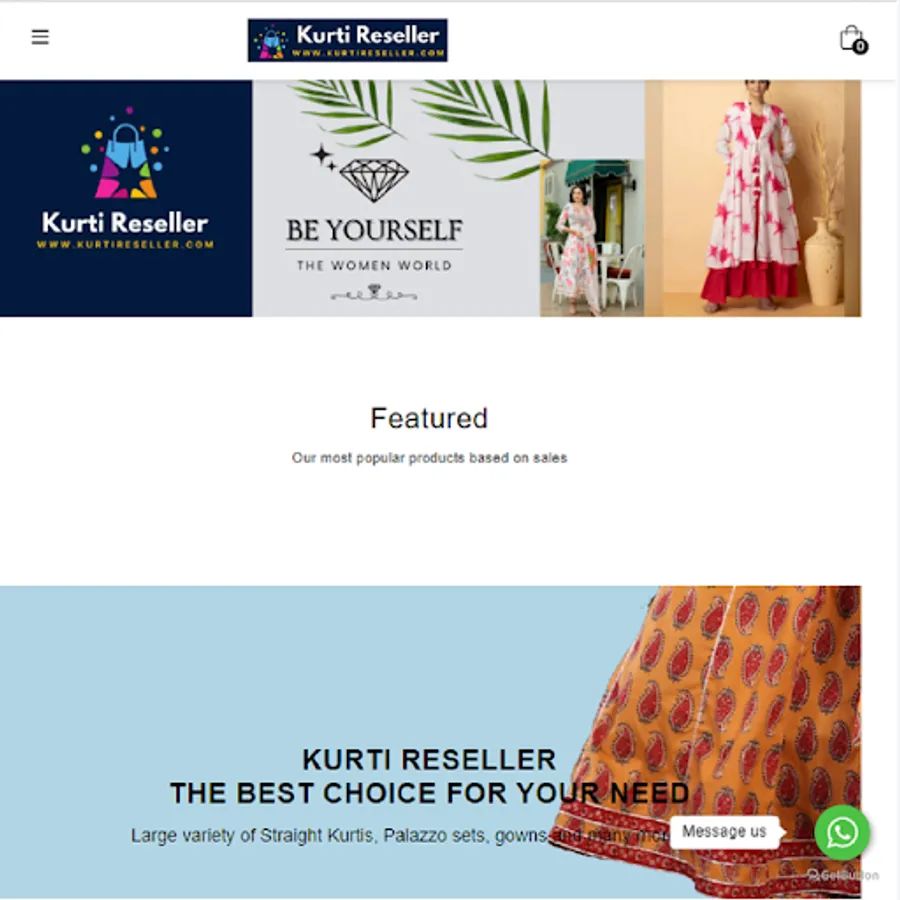Open WhatsApp chat via green icon
This screenshot has width=900, height=900.
pos(842,832)
